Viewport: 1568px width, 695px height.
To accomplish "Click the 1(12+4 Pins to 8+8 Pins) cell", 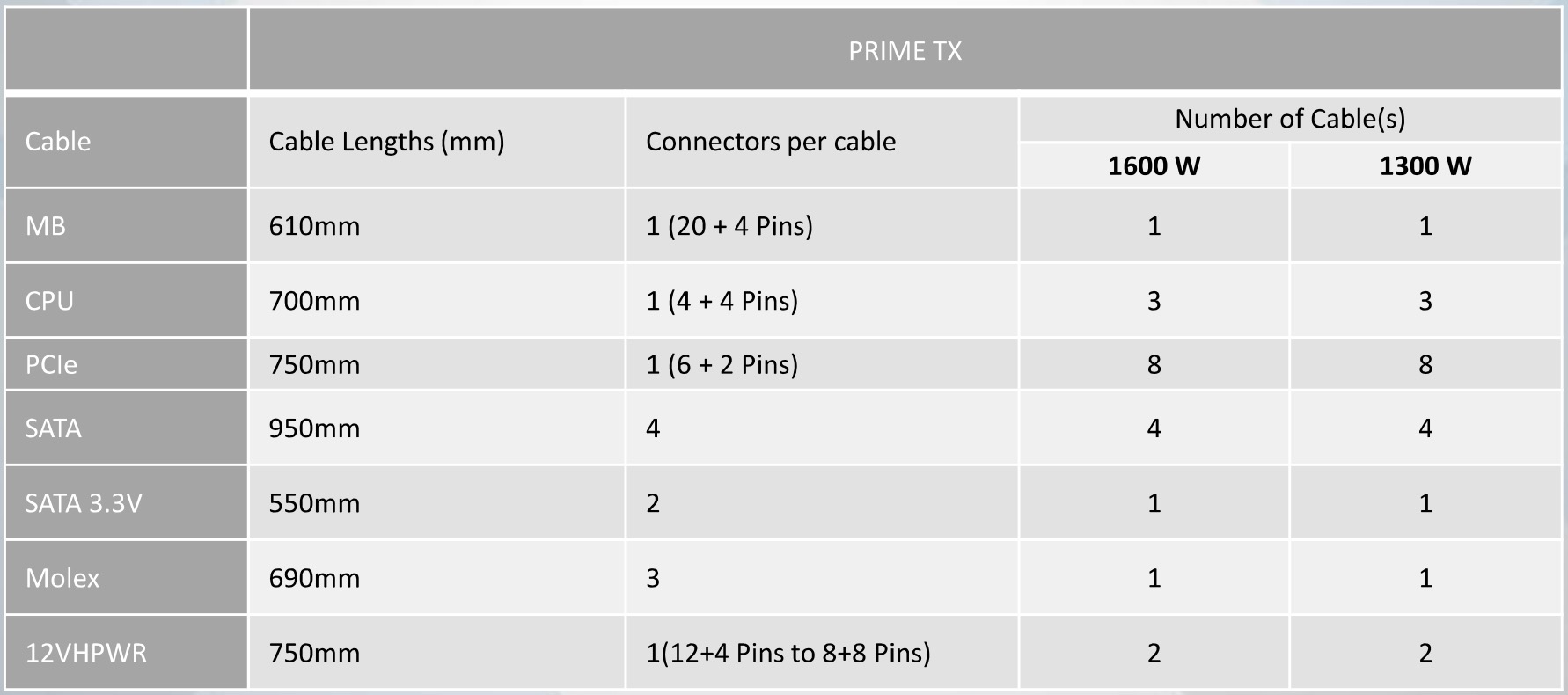I will click(x=788, y=653).
